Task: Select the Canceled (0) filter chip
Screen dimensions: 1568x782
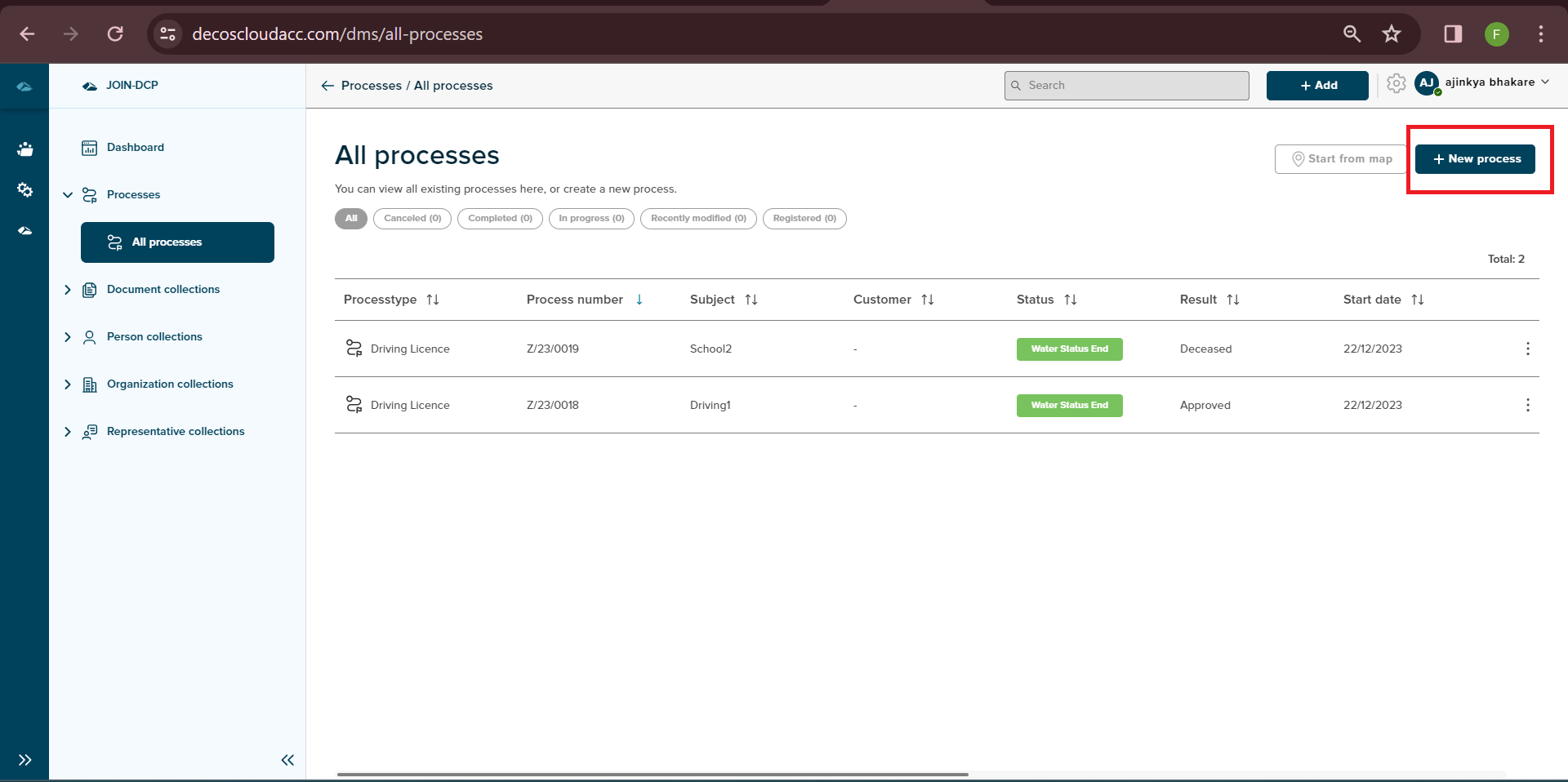Action: pyautogui.click(x=412, y=219)
